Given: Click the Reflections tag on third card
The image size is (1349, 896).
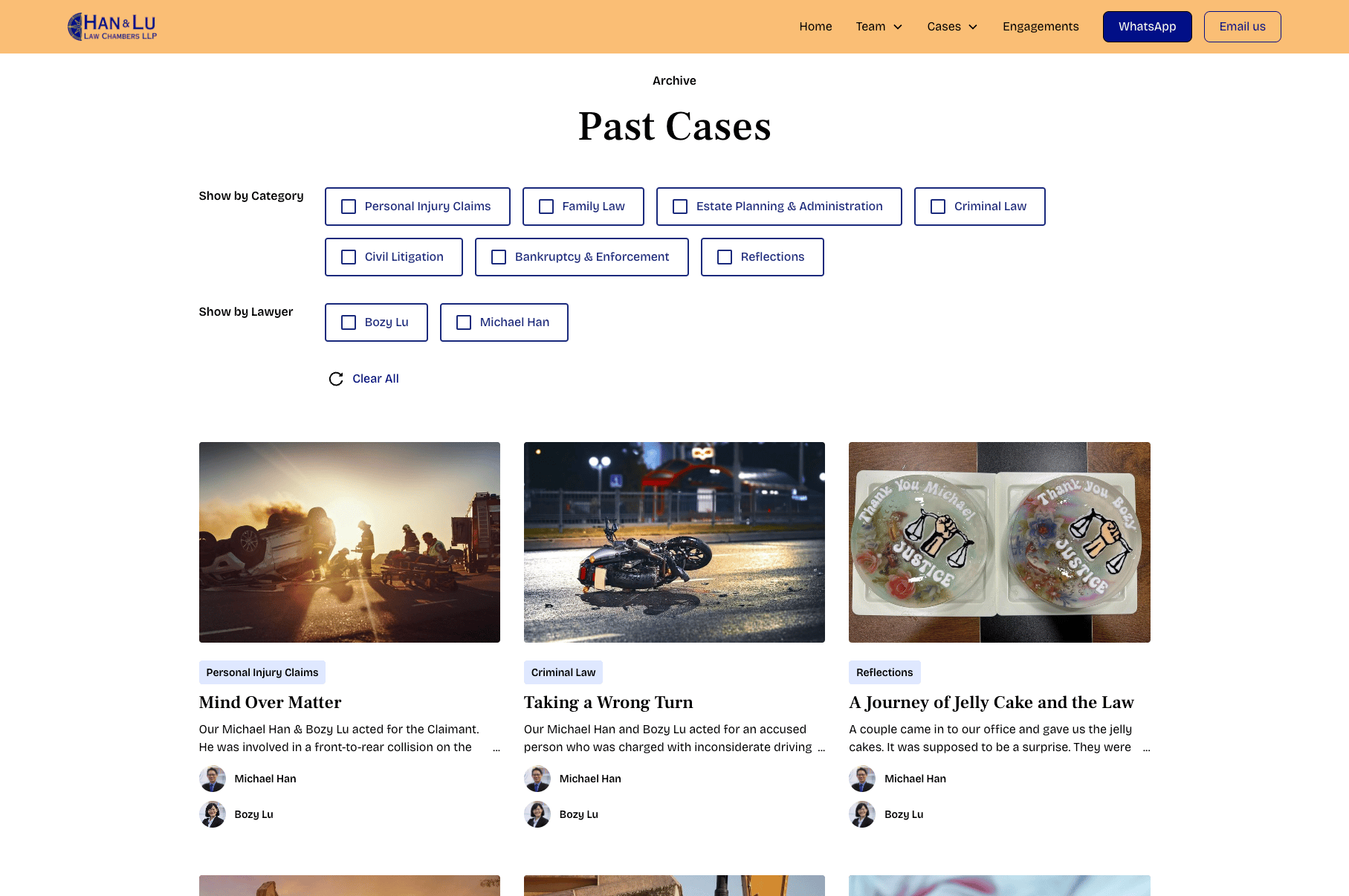Looking at the screenshot, I should pyautogui.click(x=884, y=672).
